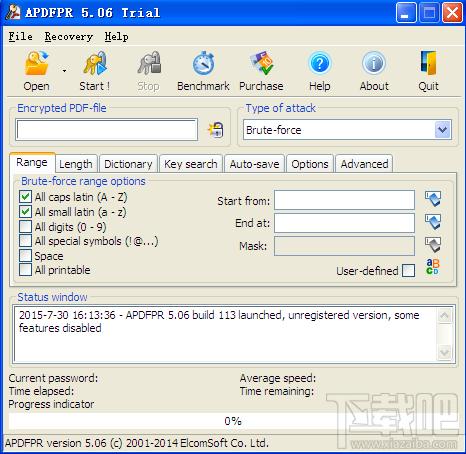The width and height of the screenshot is (466, 454).
Task: Open the user-defined charset aBcD icon
Action: [x=433, y=267]
